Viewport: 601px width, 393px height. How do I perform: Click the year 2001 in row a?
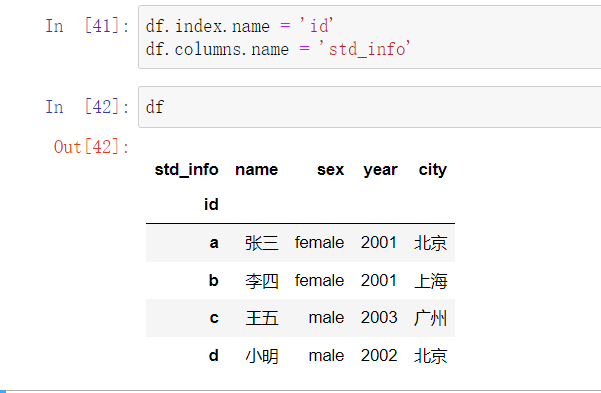click(379, 243)
